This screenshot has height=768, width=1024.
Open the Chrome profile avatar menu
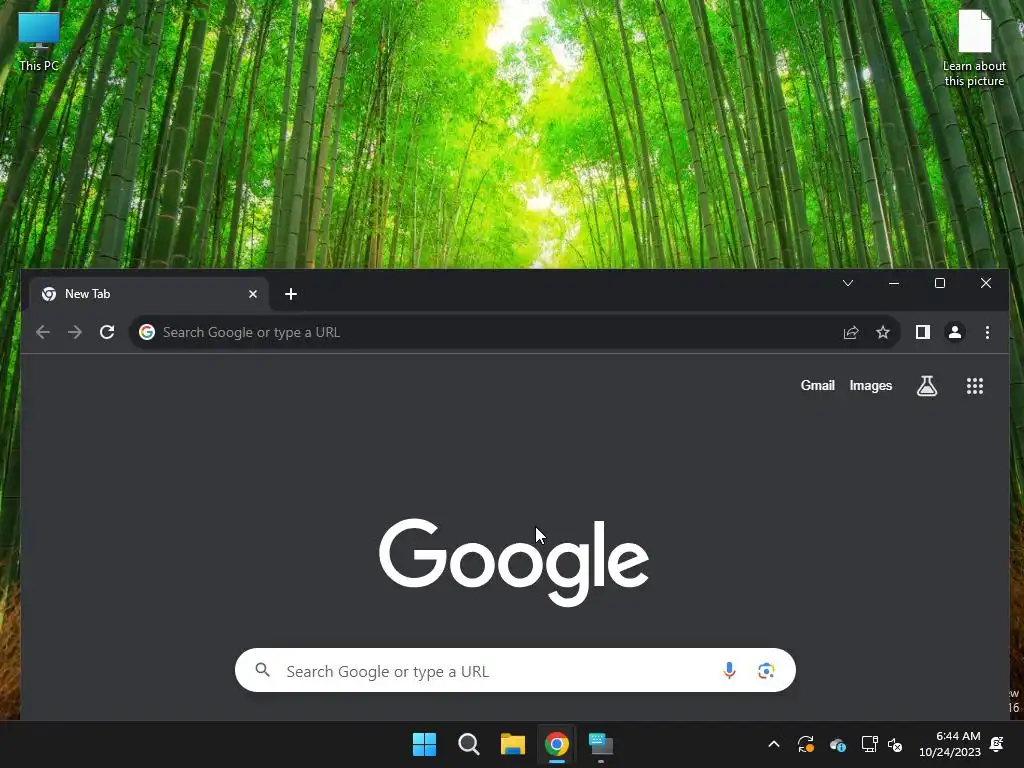point(955,332)
